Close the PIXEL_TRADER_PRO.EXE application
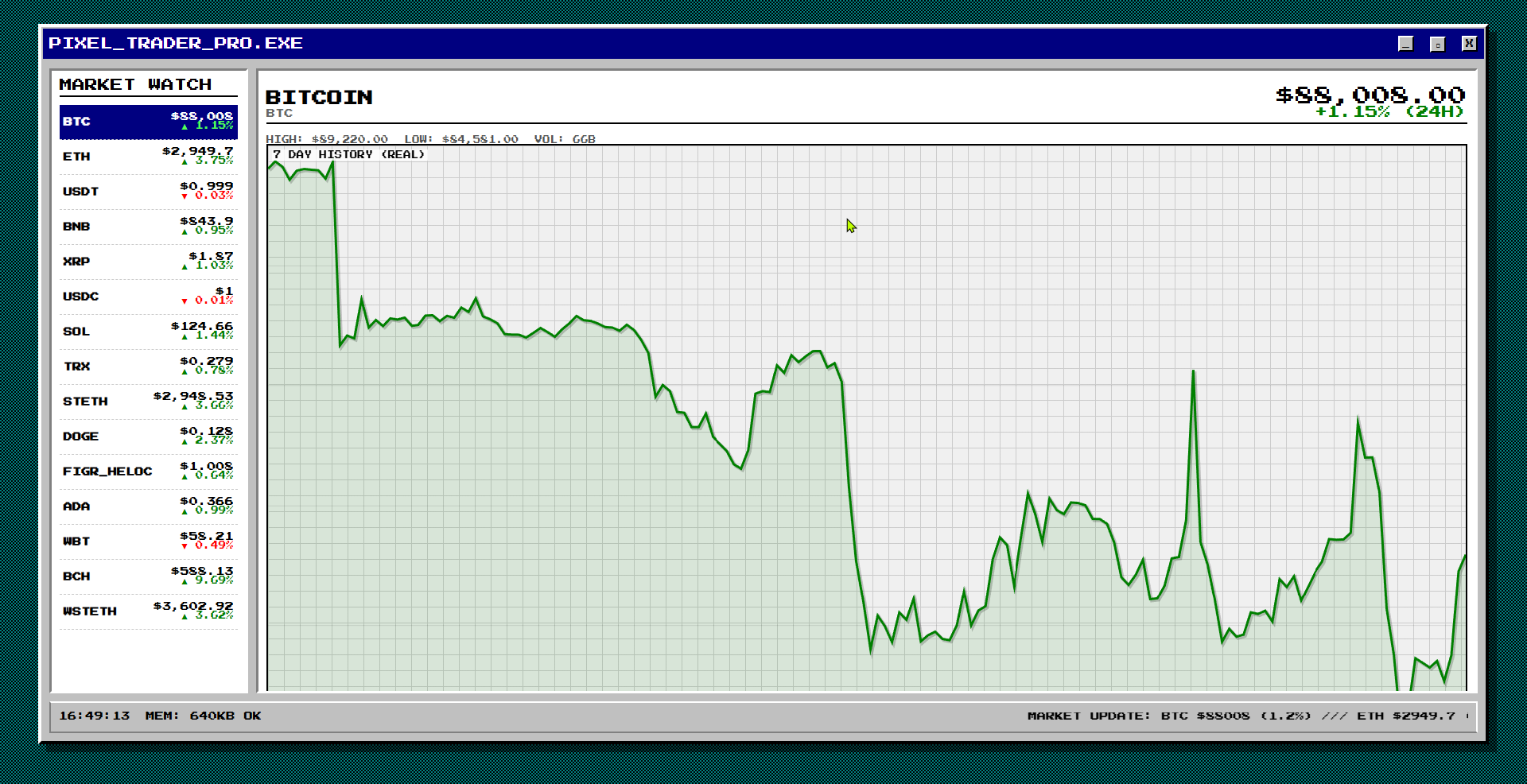Screen dimensions: 1527x784 (x=1469, y=44)
